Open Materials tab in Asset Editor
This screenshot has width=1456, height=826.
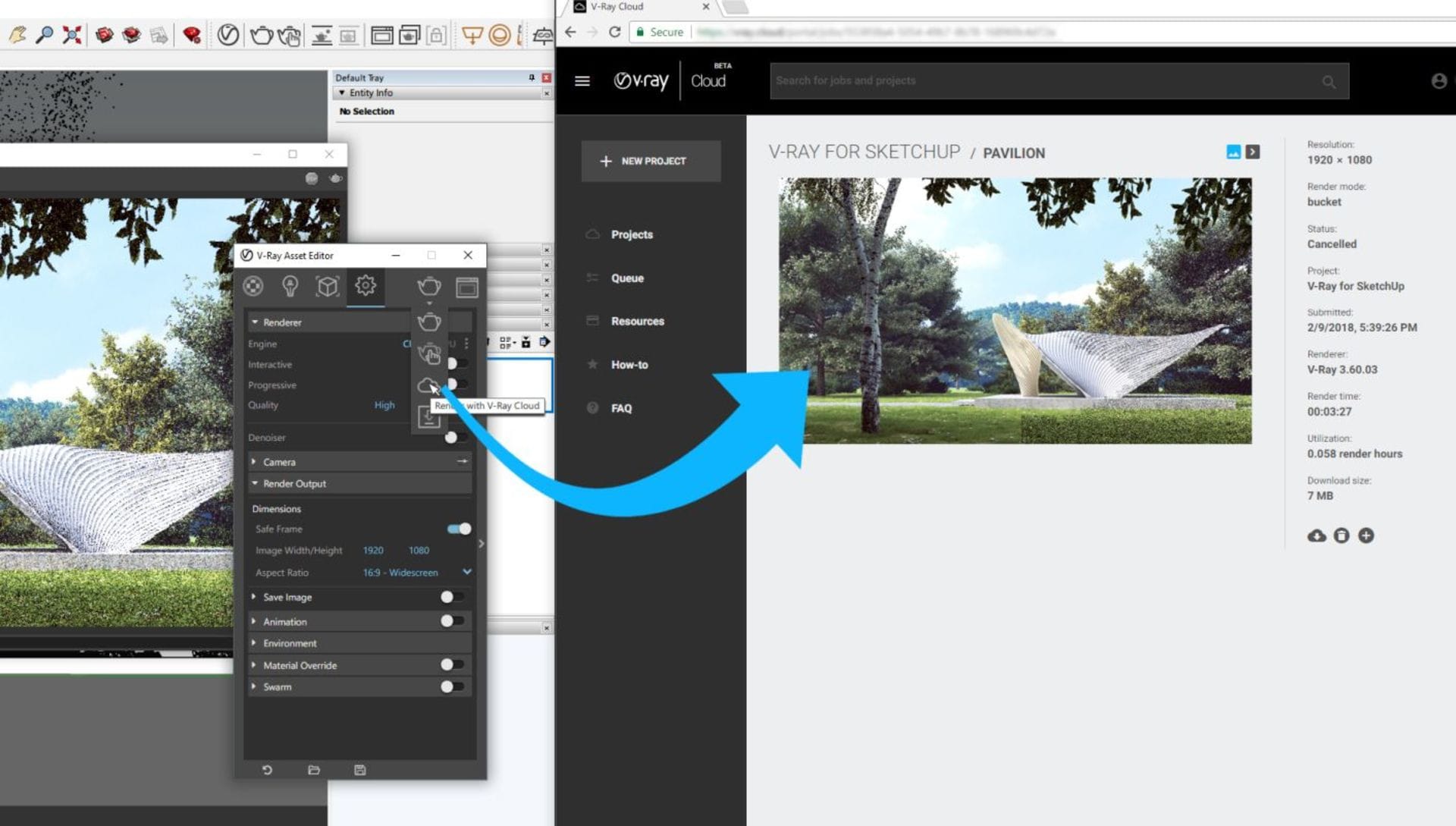tap(253, 286)
